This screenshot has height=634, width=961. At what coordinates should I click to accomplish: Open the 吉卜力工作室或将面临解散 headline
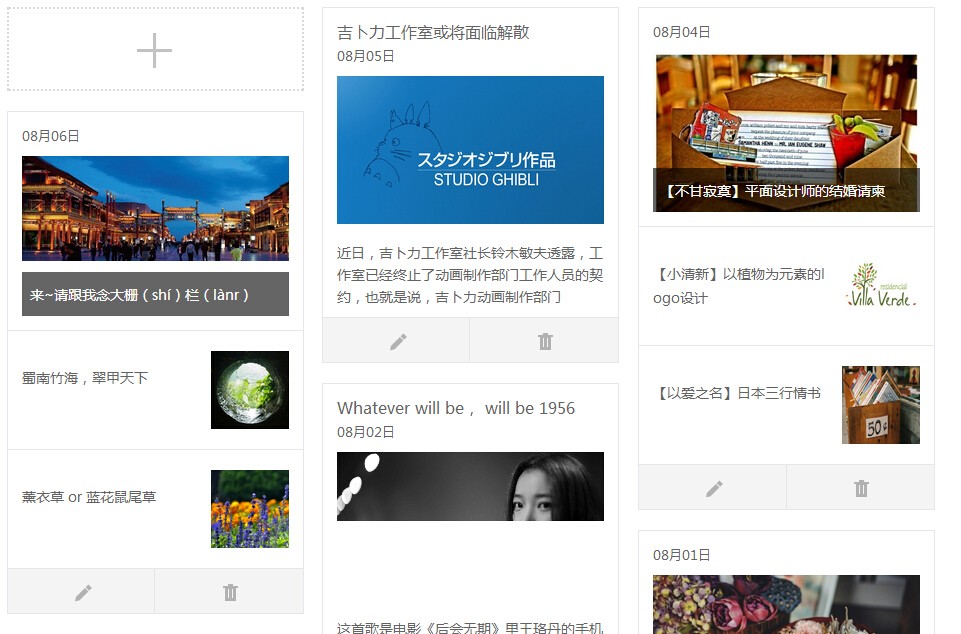pos(433,32)
